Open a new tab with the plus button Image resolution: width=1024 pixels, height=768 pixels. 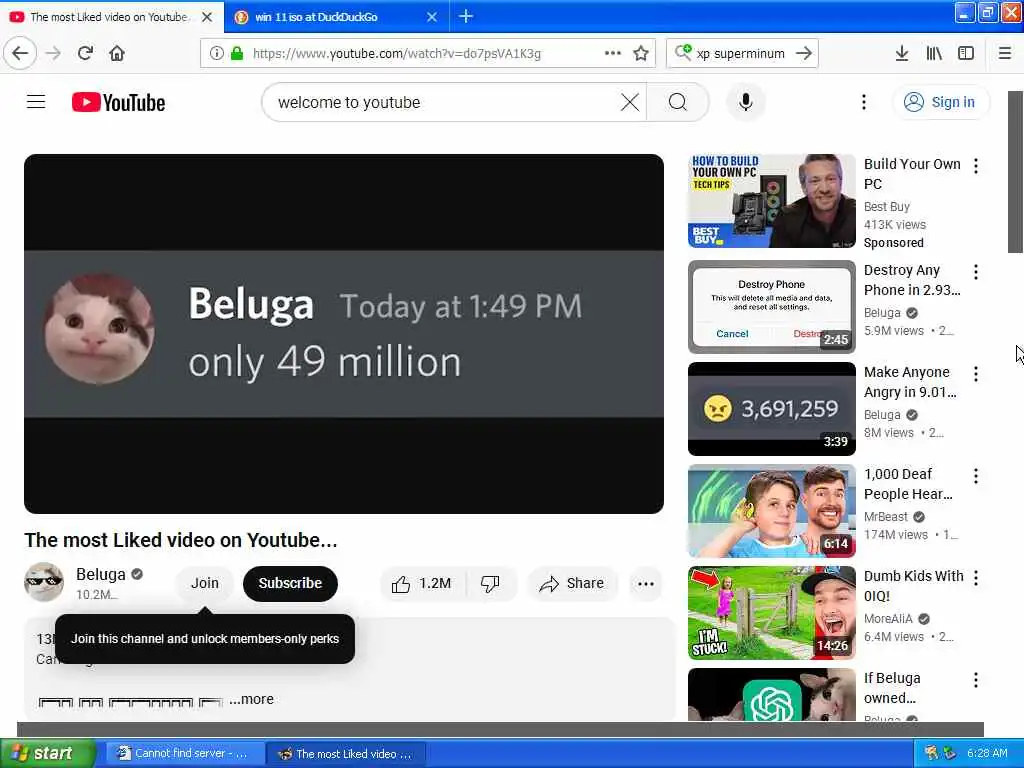point(466,16)
